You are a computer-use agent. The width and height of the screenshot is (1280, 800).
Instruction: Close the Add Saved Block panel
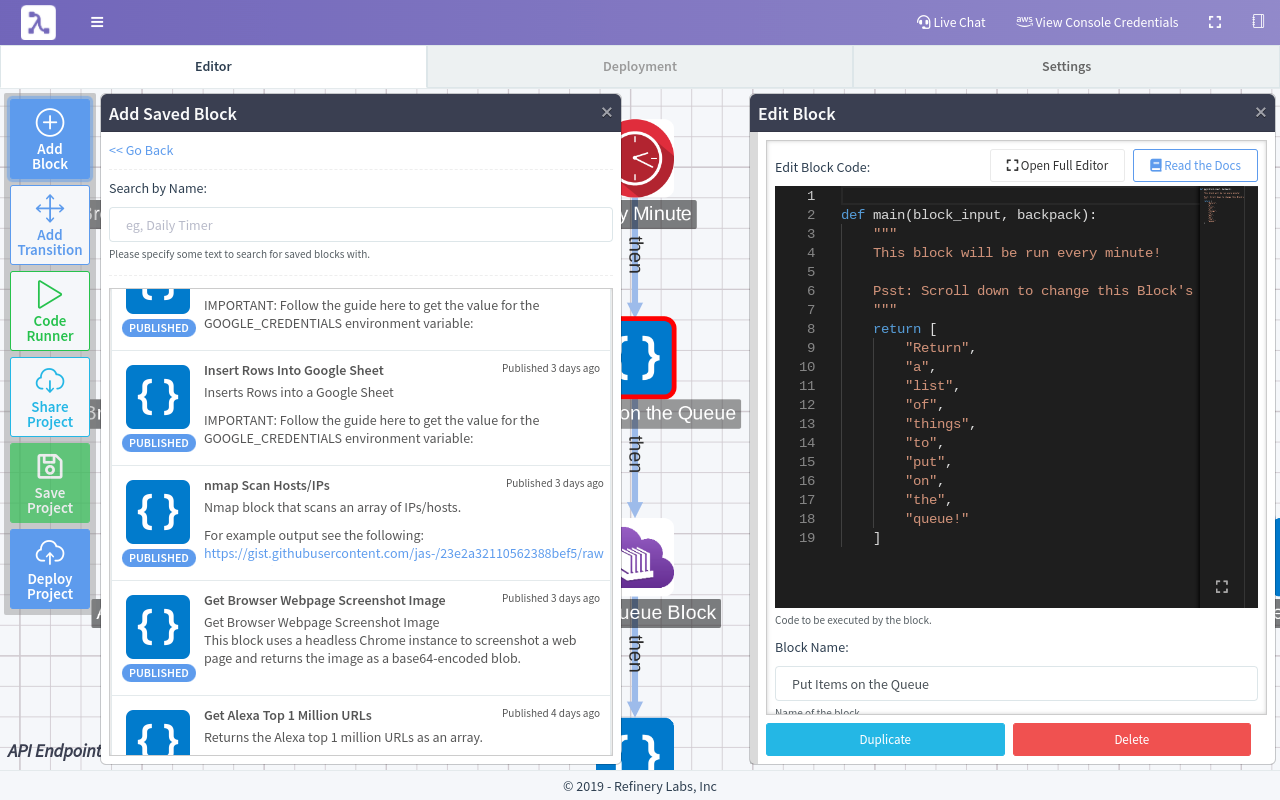tap(606, 112)
